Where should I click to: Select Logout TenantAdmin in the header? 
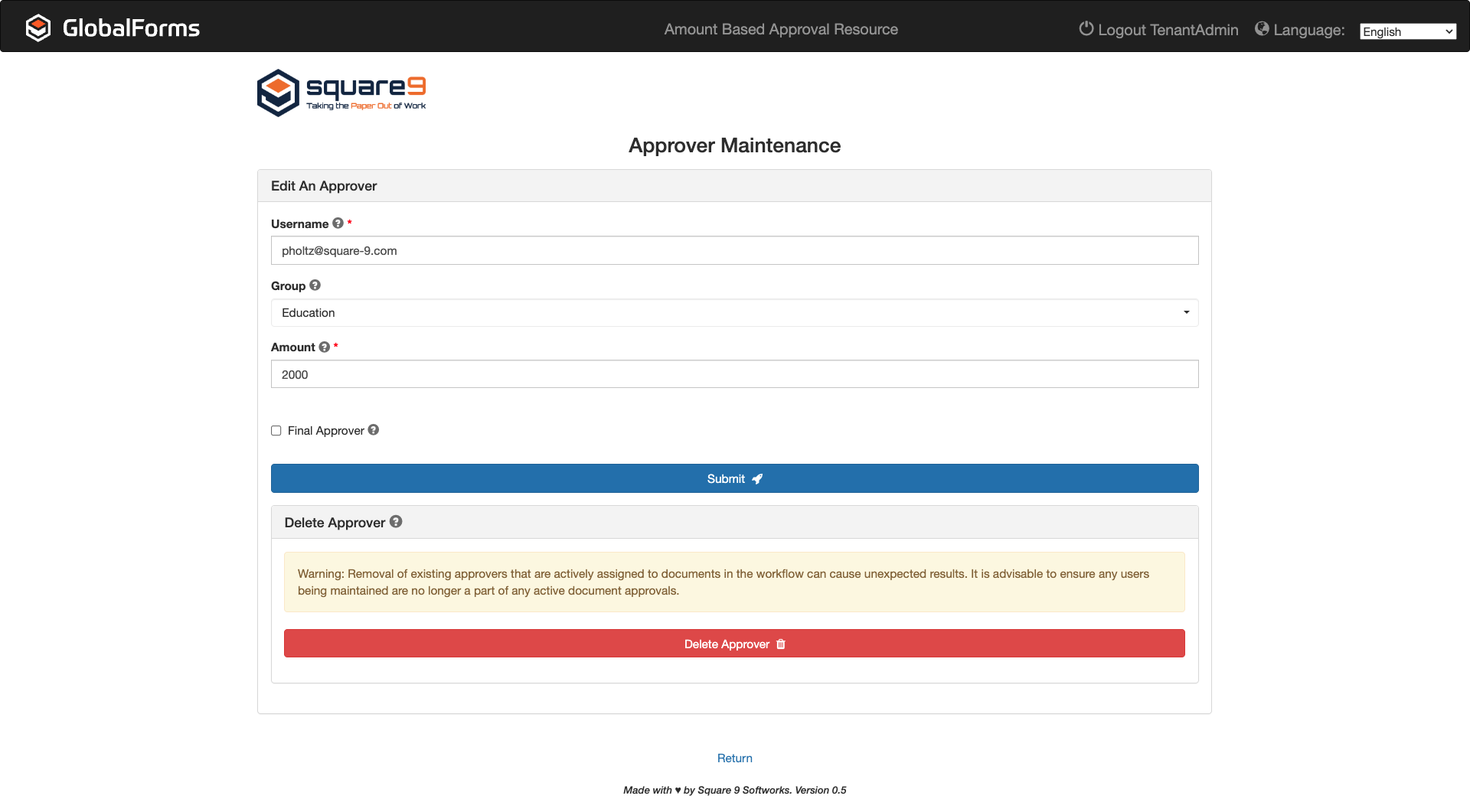click(x=1168, y=29)
